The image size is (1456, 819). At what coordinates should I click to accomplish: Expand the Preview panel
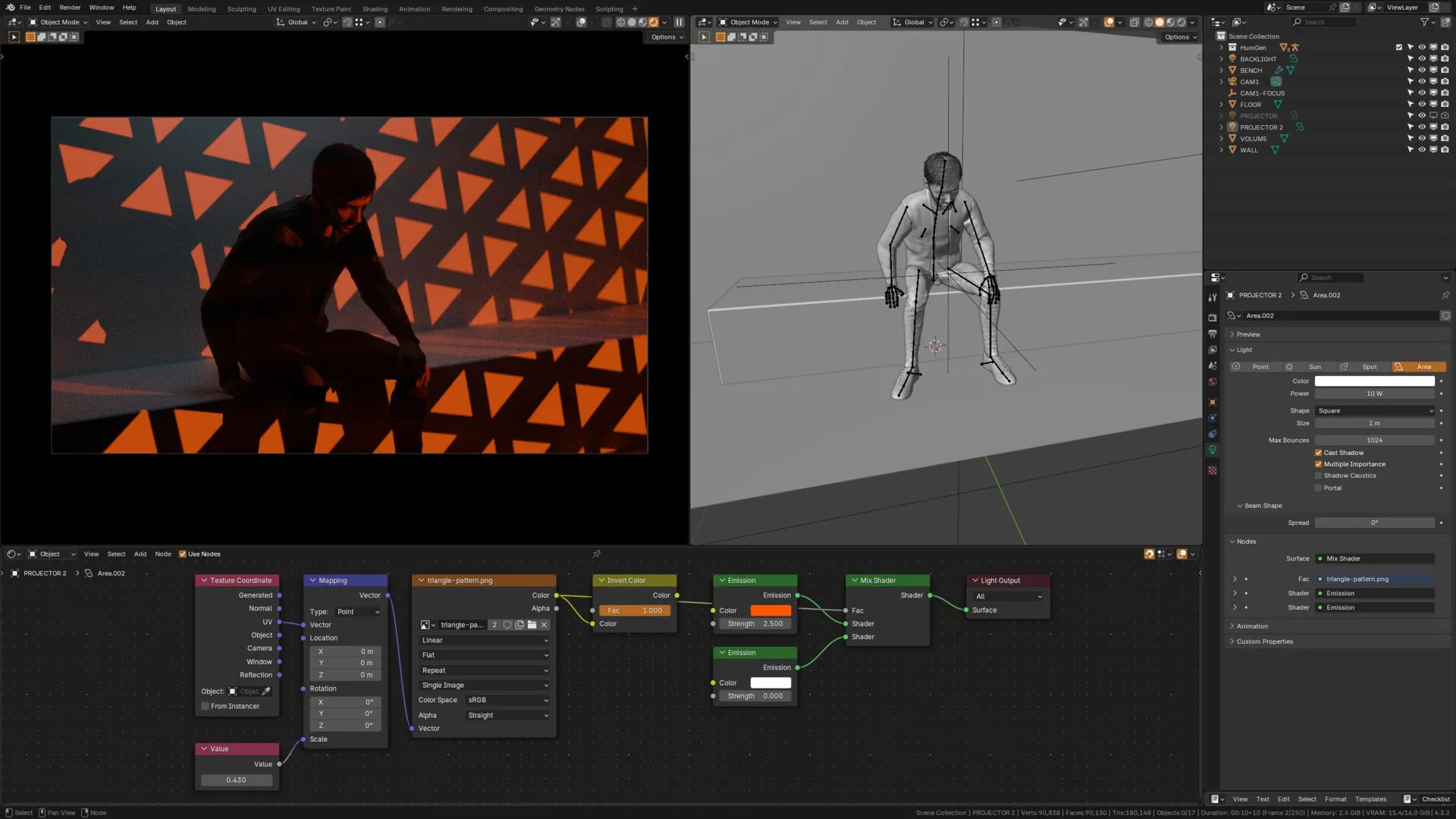click(x=1247, y=334)
